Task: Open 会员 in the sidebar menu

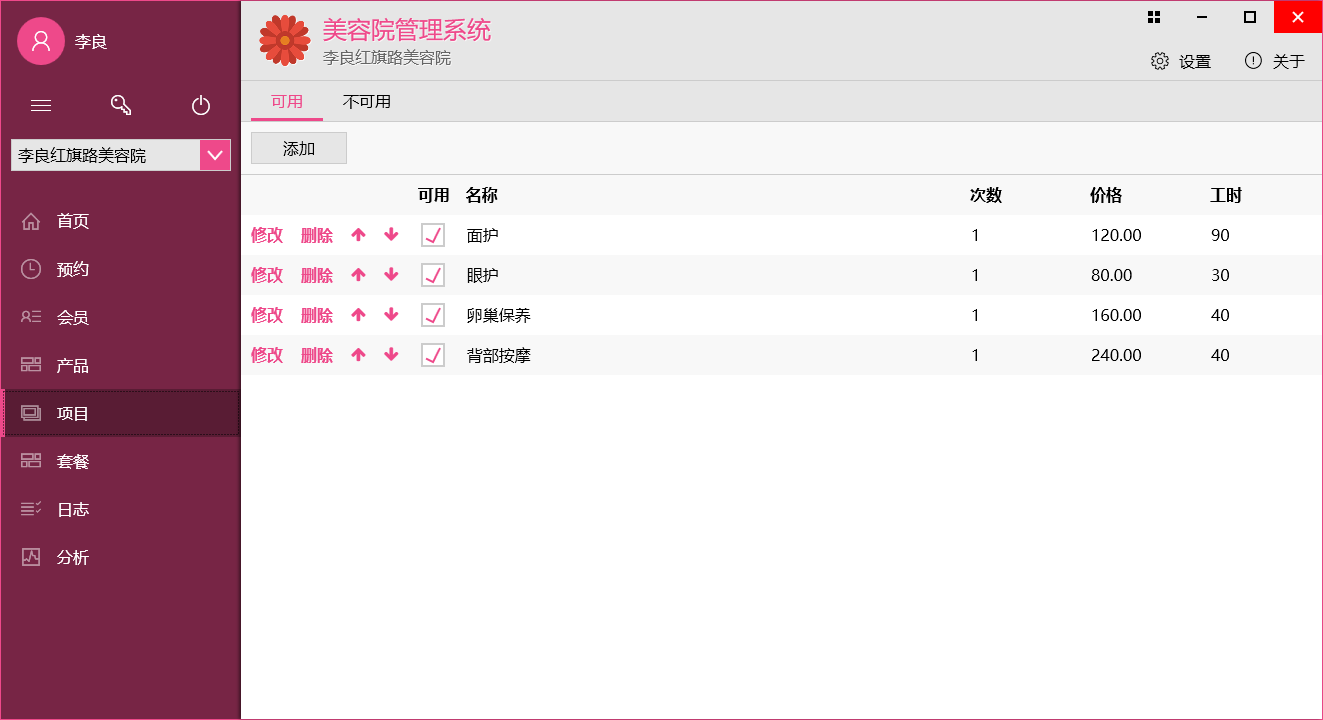Action: [72, 317]
